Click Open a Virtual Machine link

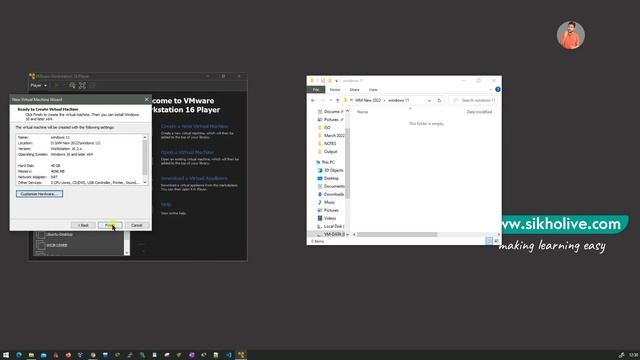pyautogui.click(x=187, y=152)
